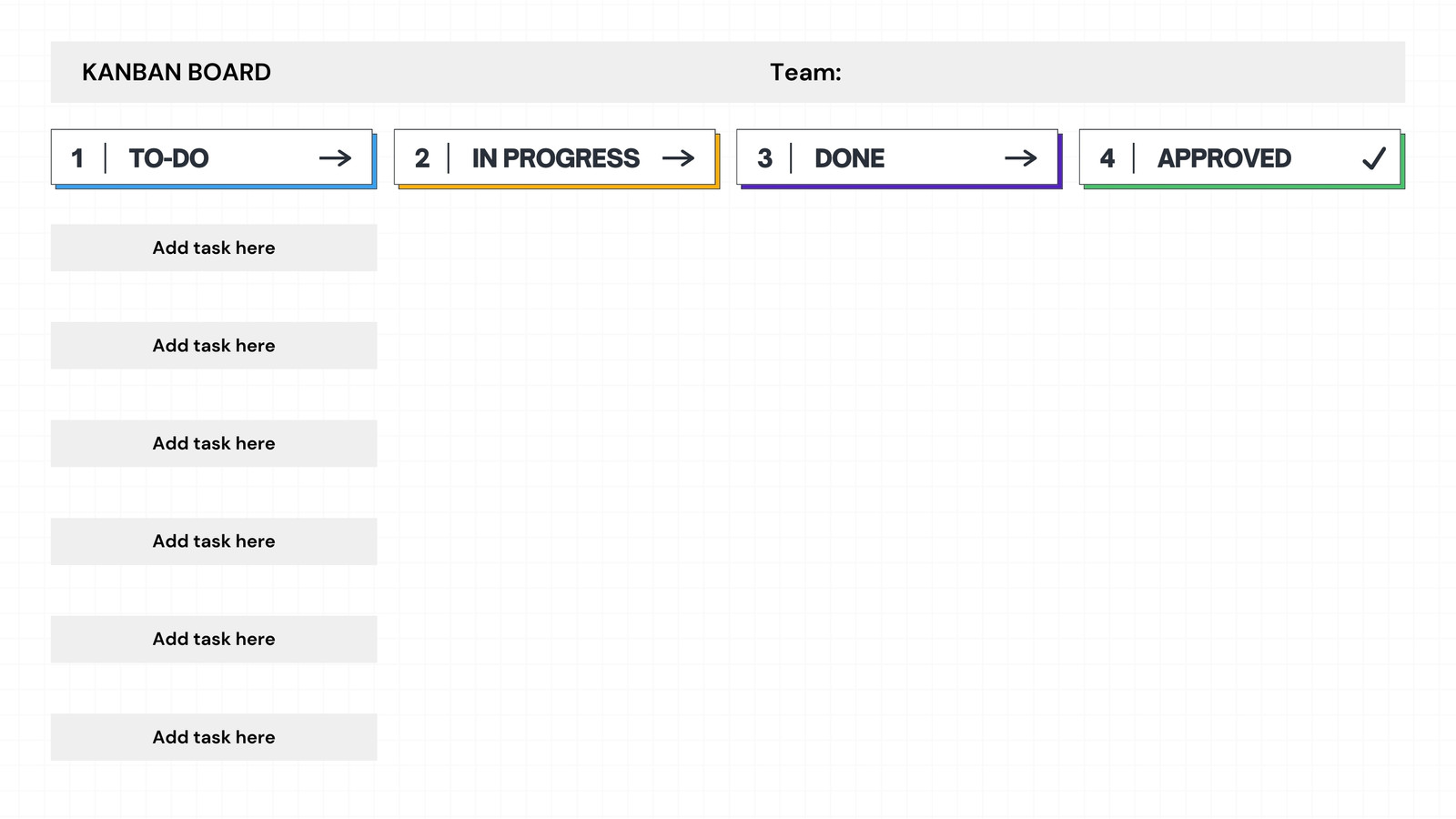The width and height of the screenshot is (1456, 819).
Task: Click the checkmark icon in APPROVED header
Action: click(1374, 158)
